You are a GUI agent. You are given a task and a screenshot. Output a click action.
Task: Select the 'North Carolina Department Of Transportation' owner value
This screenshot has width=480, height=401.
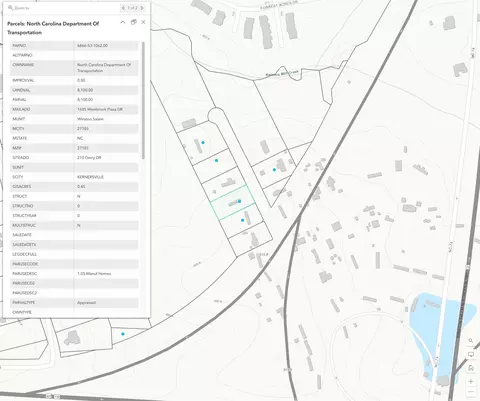(104, 68)
